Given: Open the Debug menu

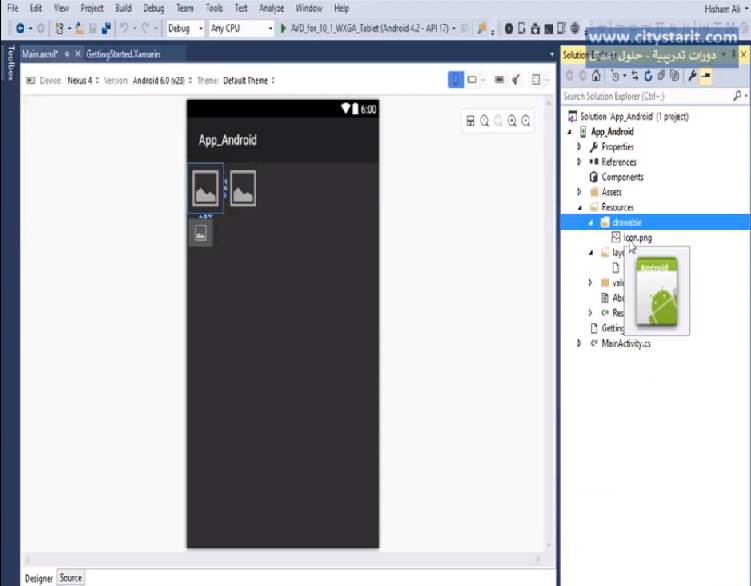Looking at the screenshot, I should pos(153,8).
